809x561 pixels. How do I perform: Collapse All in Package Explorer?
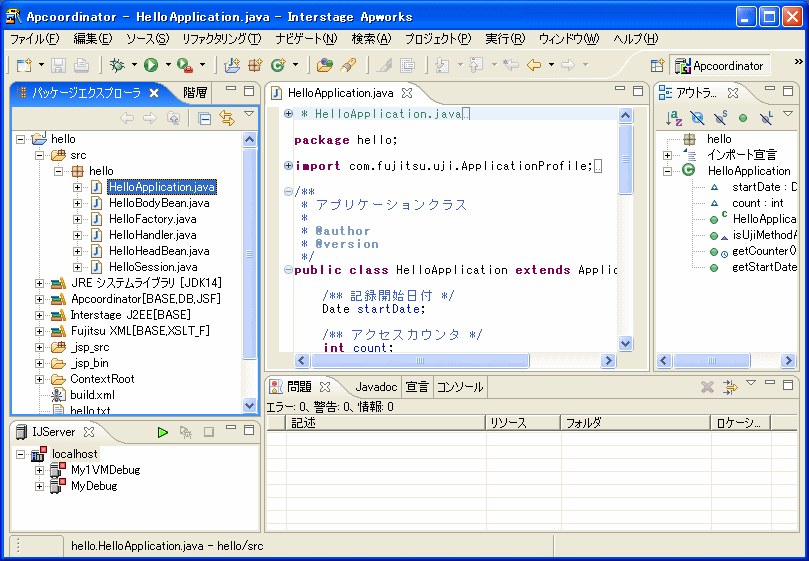coord(205,119)
